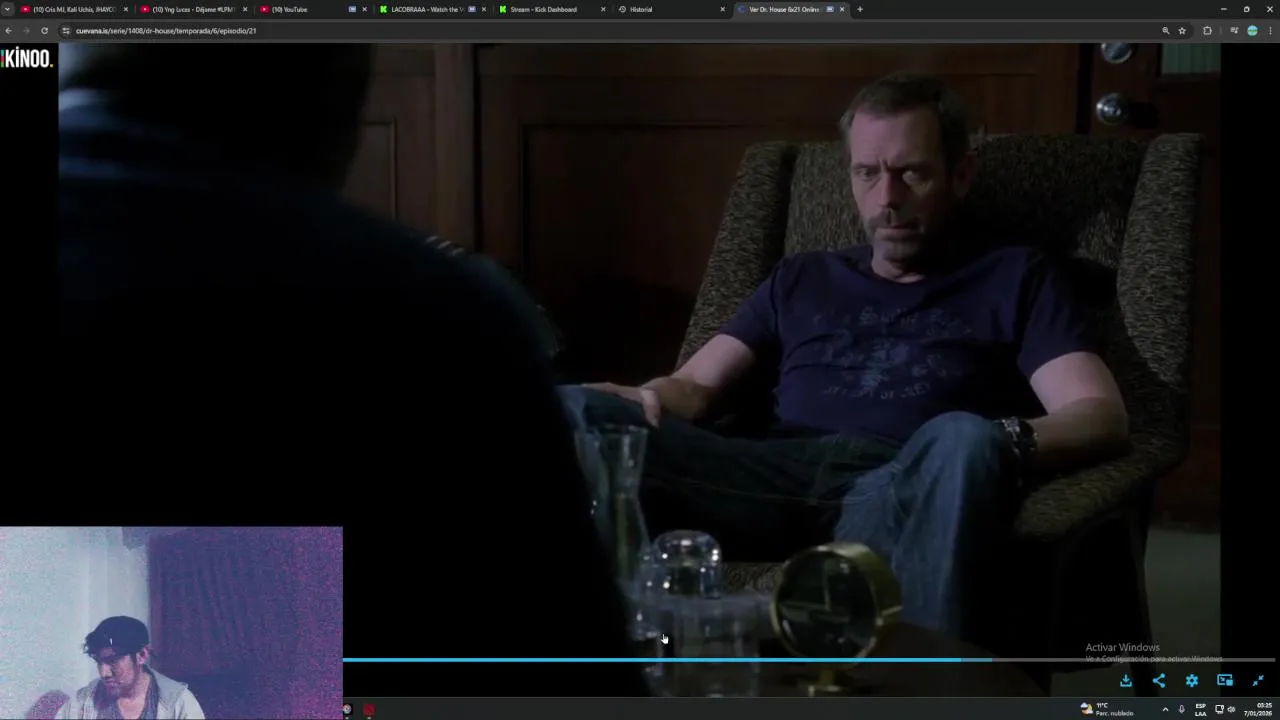
Task: Open the browser extensions puzzle icon
Action: (1207, 31)
